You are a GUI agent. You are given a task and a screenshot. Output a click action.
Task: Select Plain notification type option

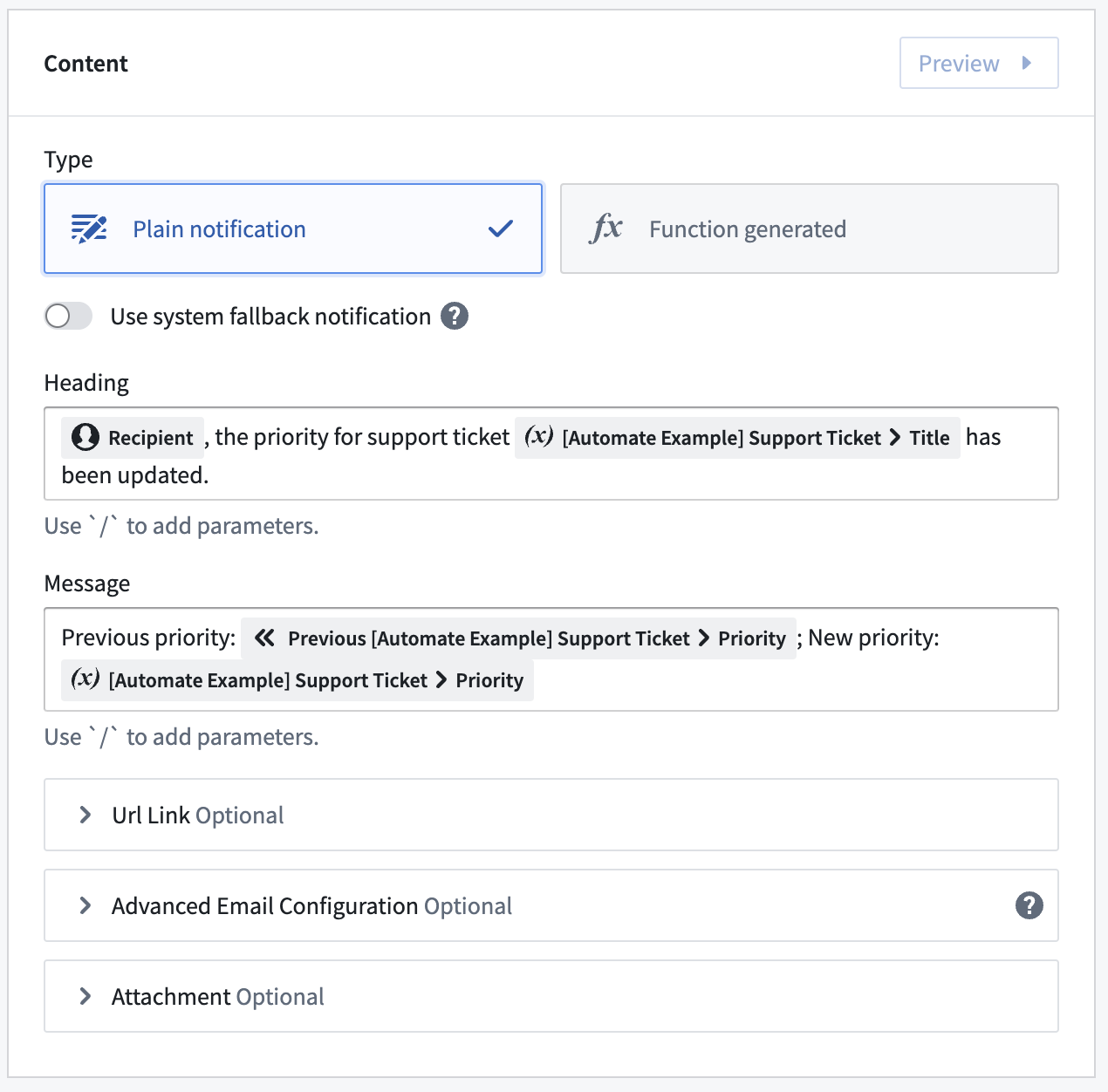(x=293, y=229)
